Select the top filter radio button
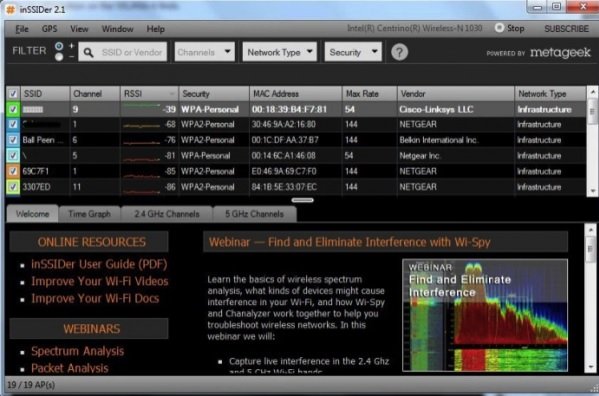The height and width of the screenshot is (396, 599). pyautogui.click(x=59, y=46)
